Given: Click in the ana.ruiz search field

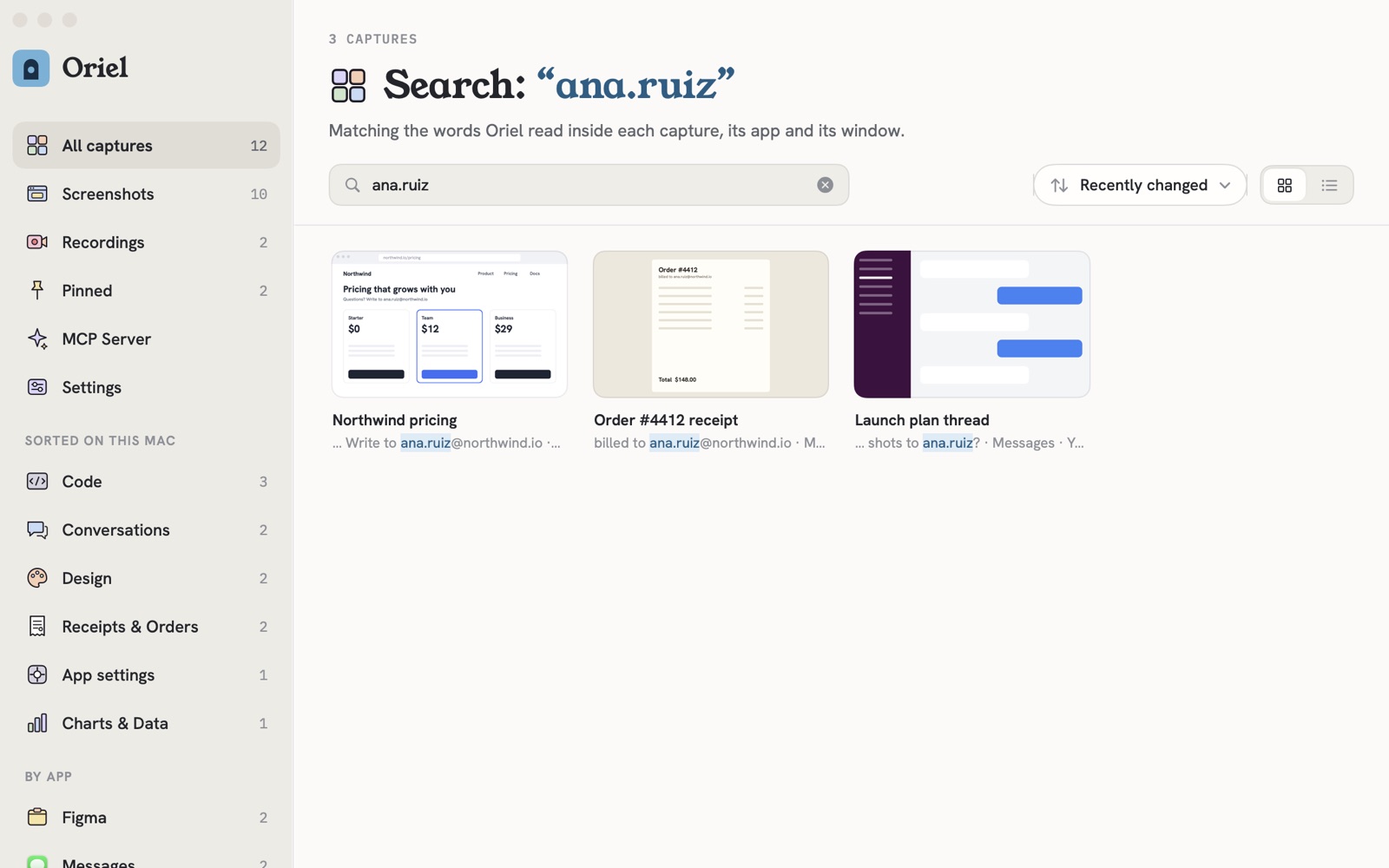Looking at the screenshot, I should pos(589,185).
